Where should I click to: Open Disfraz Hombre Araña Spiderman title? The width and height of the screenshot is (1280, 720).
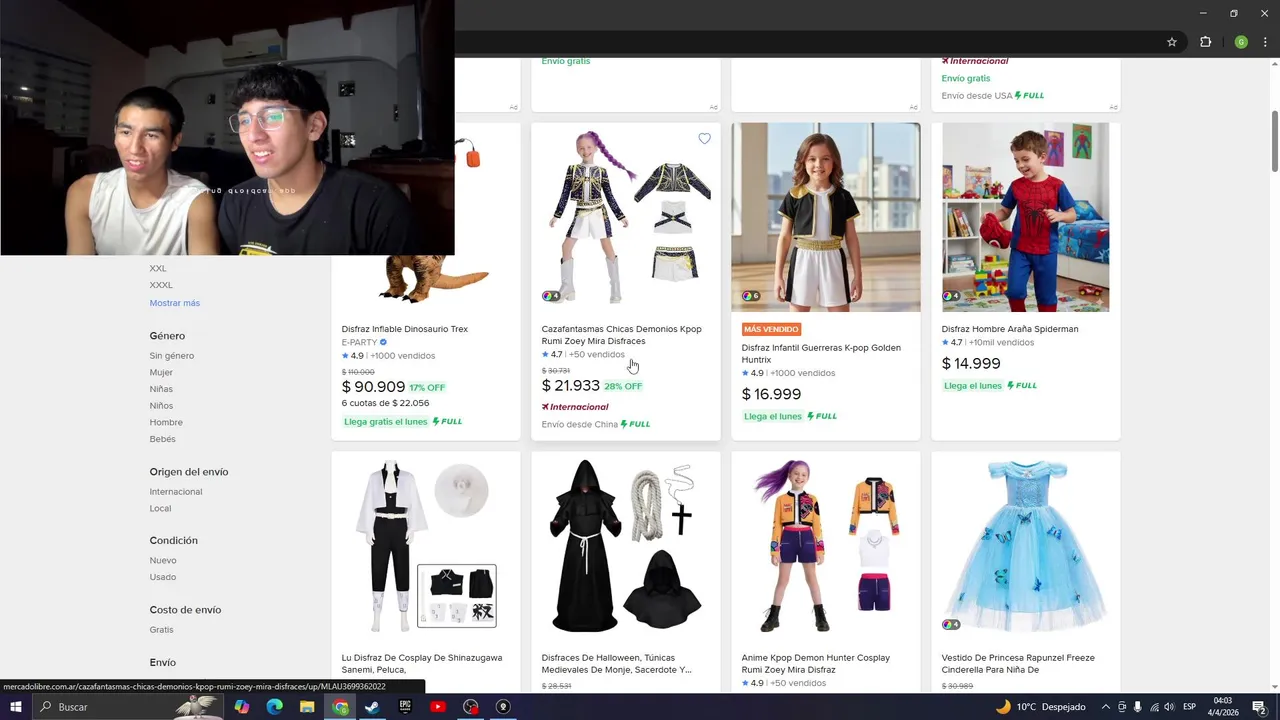point(1010,329)
